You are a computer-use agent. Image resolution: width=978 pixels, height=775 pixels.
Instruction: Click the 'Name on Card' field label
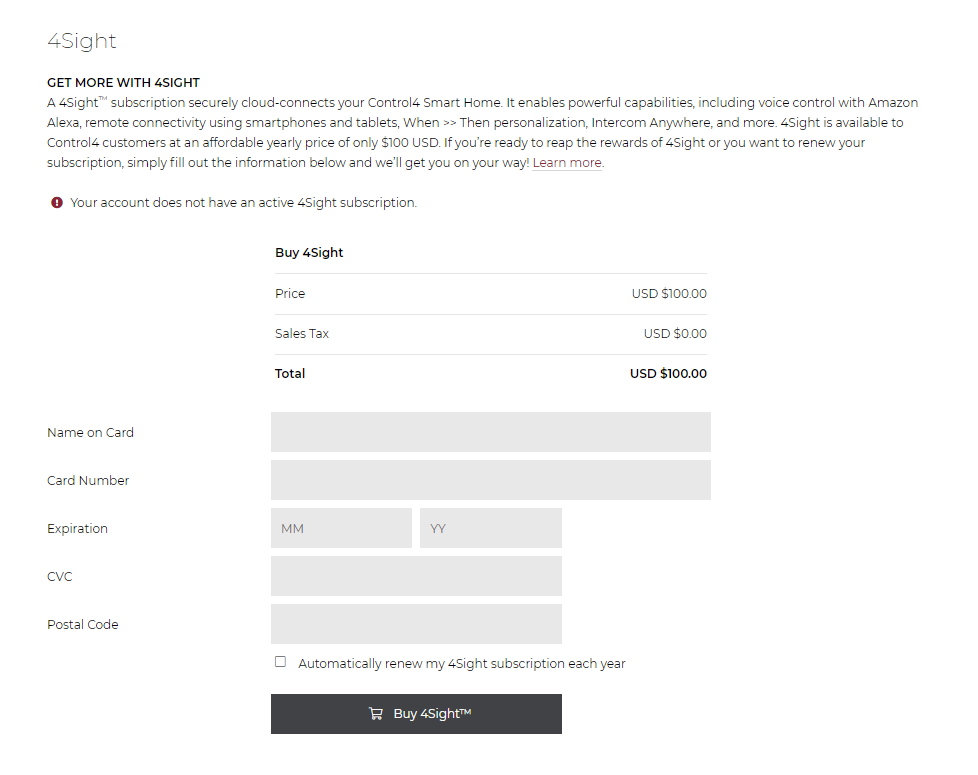(90, 433)
